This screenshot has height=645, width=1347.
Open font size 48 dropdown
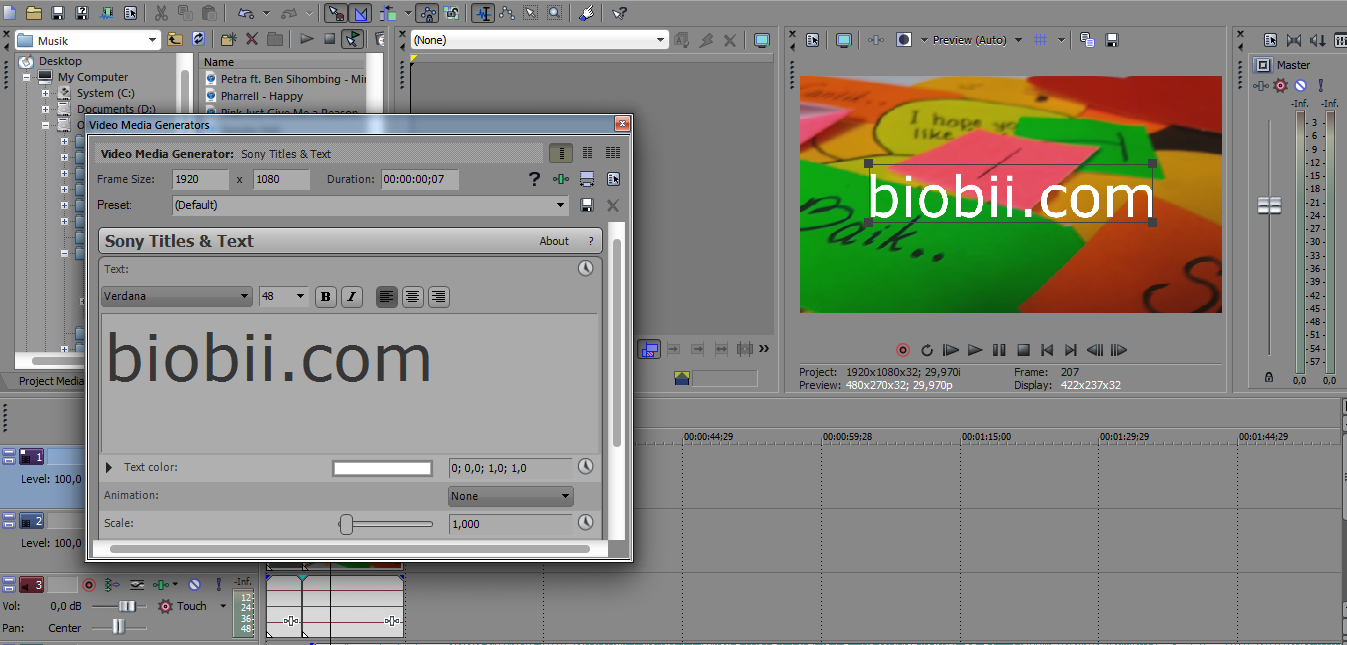[300, 297]
